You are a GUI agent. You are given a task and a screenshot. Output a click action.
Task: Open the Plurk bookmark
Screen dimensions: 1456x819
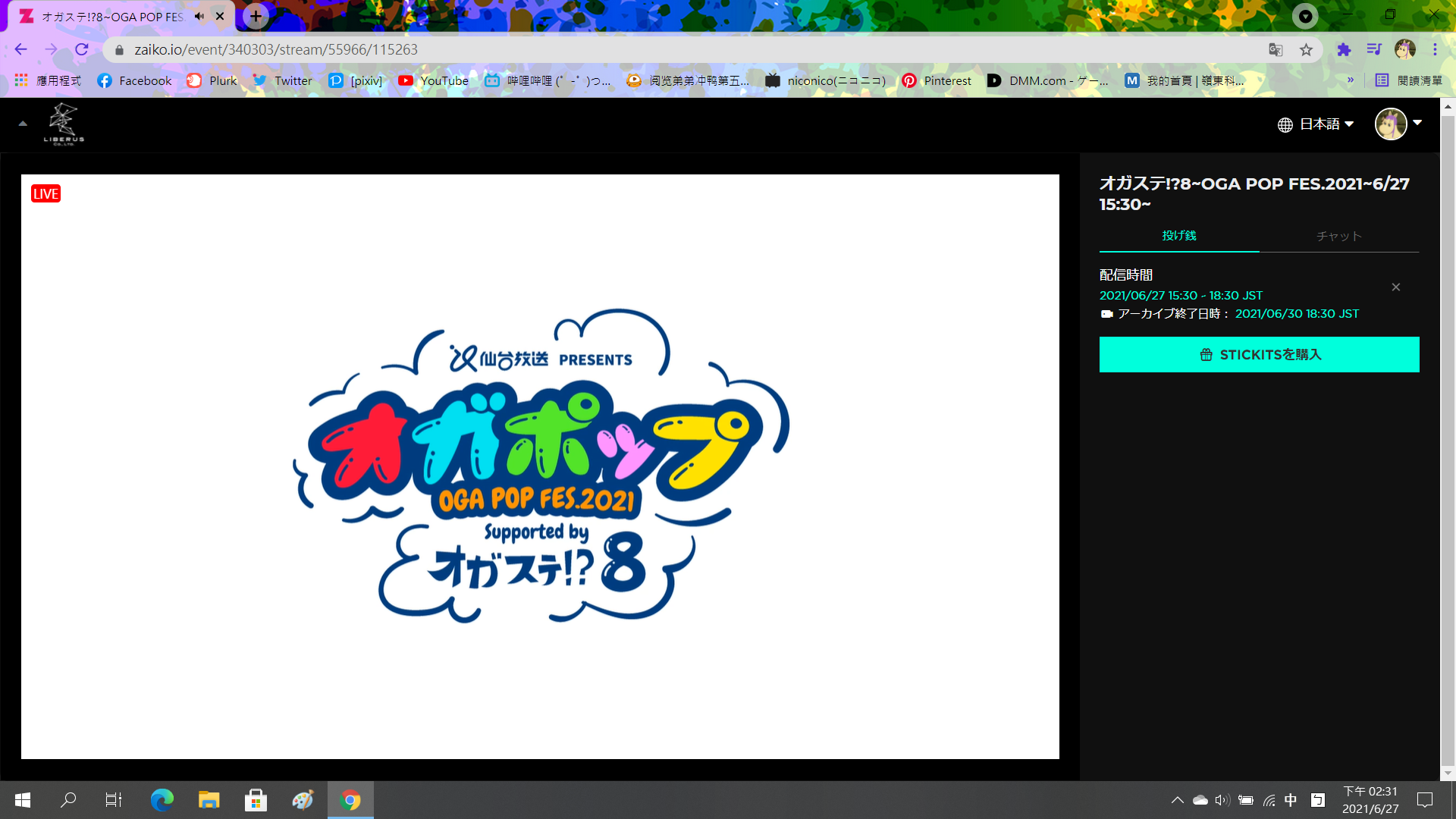[212, 80]
